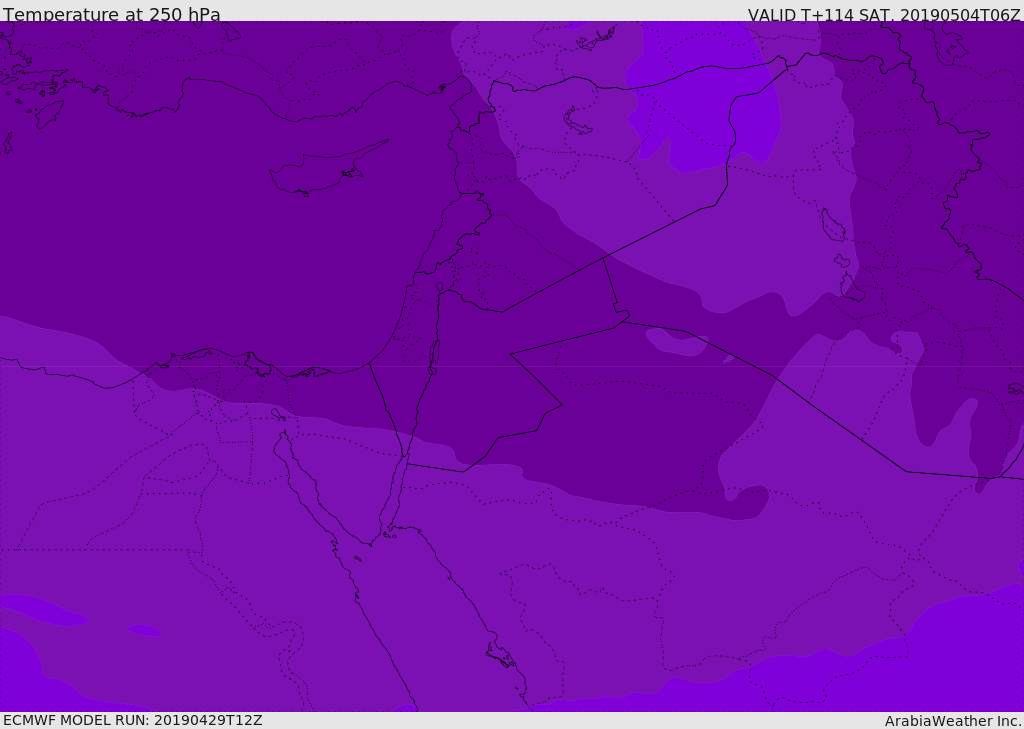The height and width of the screenshot is (729, 1024).
Task: Click the small violet sliver in southwest Egypt
Action: coord(145,630)
